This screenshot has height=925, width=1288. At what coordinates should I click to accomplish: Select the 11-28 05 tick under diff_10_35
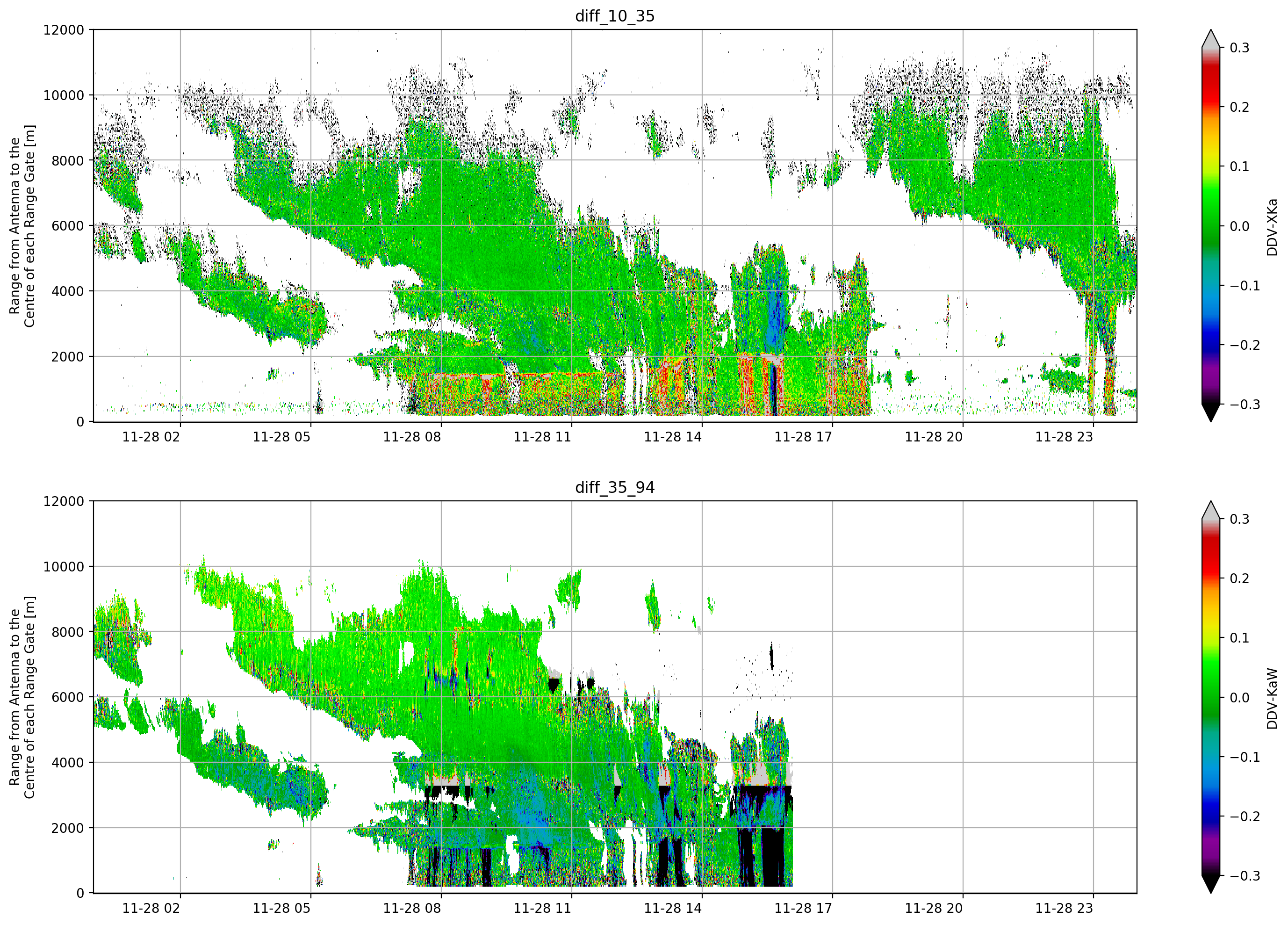click(x=282, y=437)
